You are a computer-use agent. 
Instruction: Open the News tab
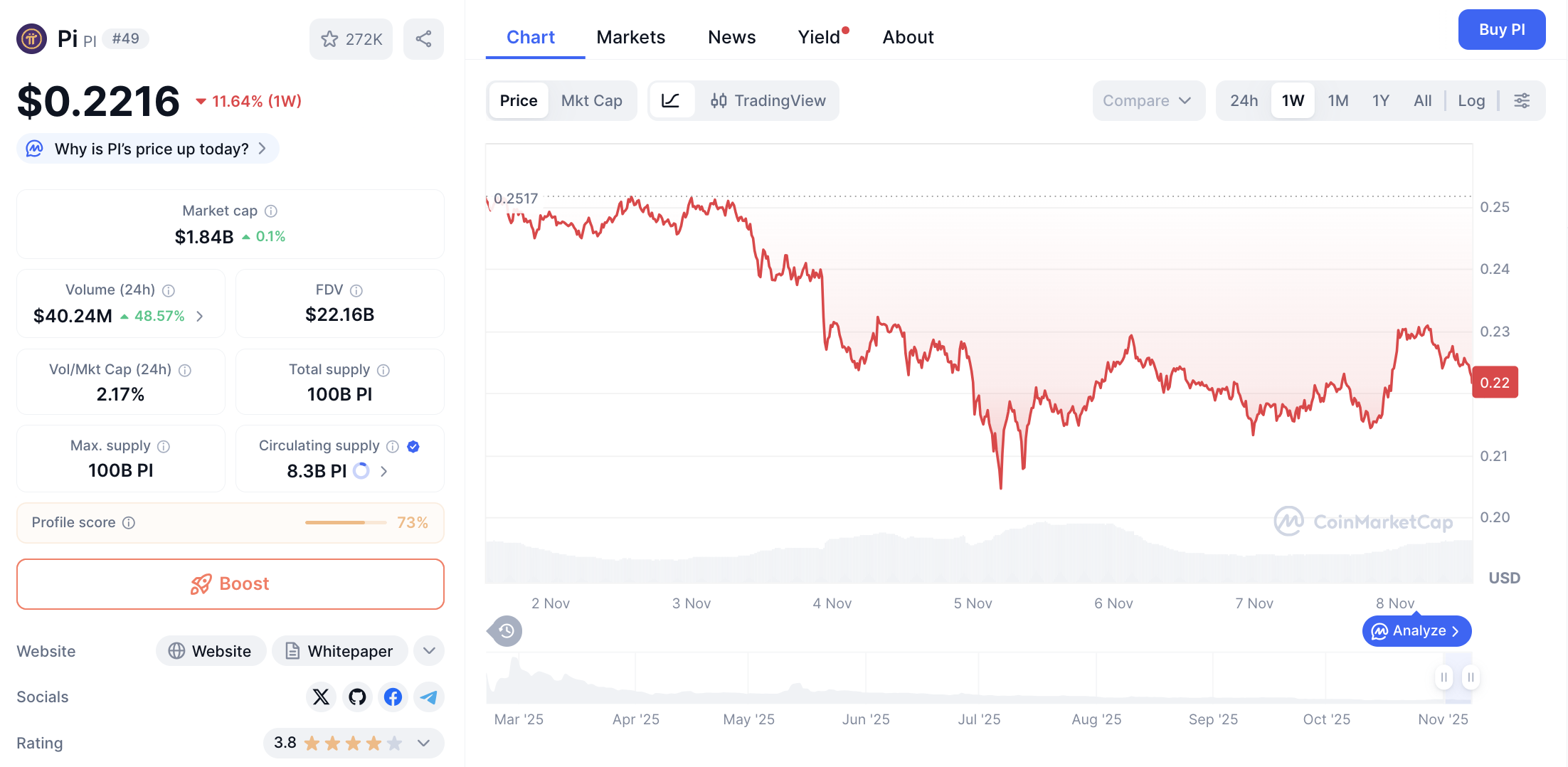tap(731, 36)
